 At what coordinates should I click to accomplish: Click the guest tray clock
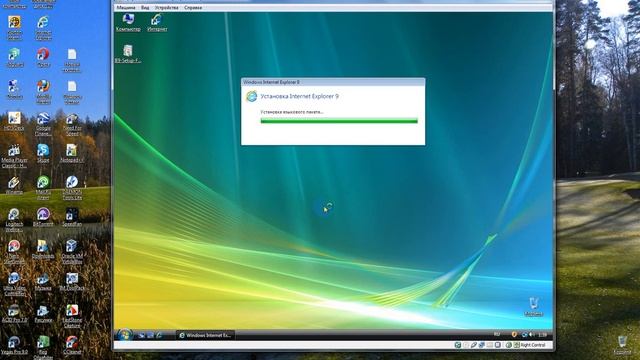tap(542, 335)
